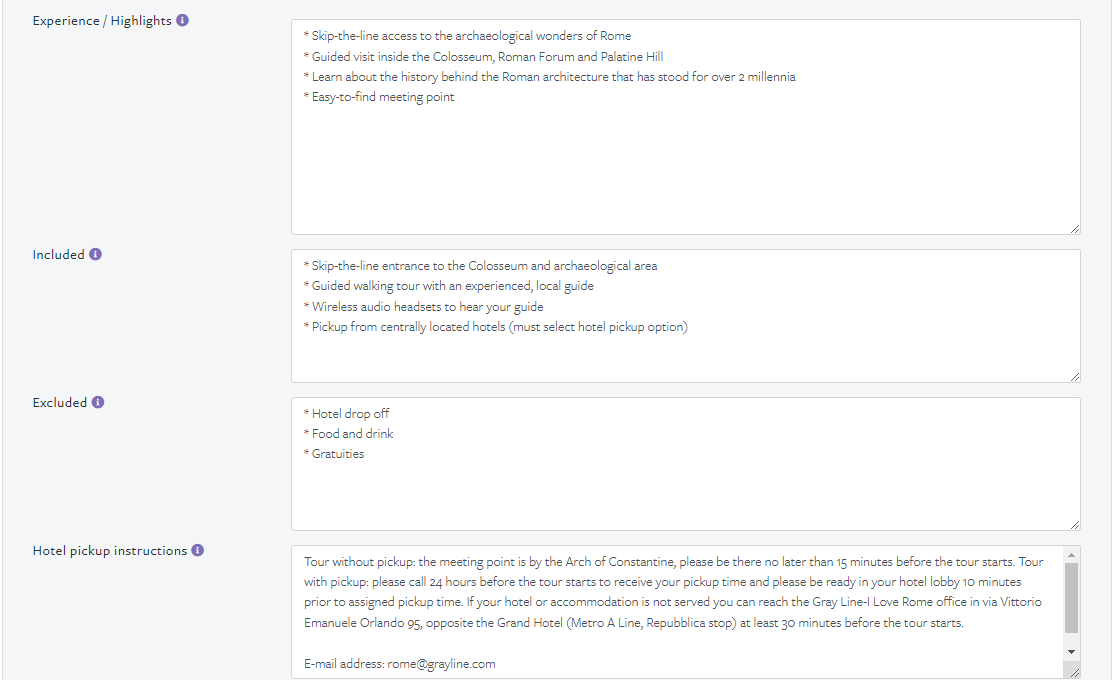Click resize handle of Highlights text area
Viewport: 1115px width, 680px height.
click(1074, 228)
